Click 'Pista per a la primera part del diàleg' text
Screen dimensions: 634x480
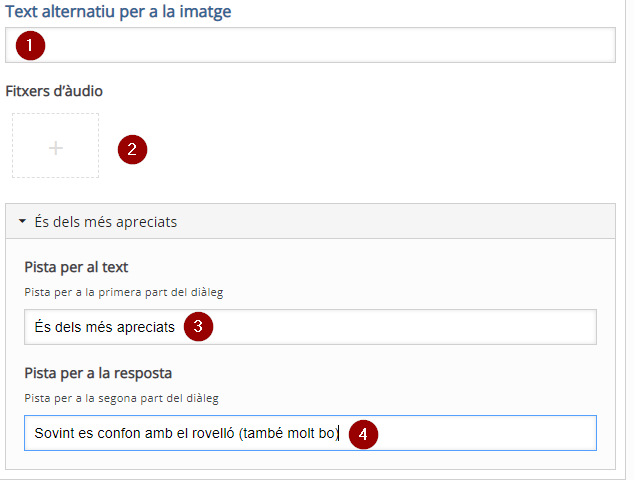tap(124, 292)
